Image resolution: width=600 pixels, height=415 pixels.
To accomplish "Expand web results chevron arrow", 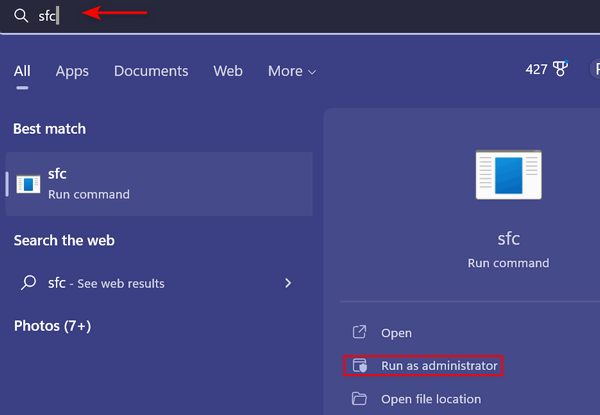I will 288,283.
